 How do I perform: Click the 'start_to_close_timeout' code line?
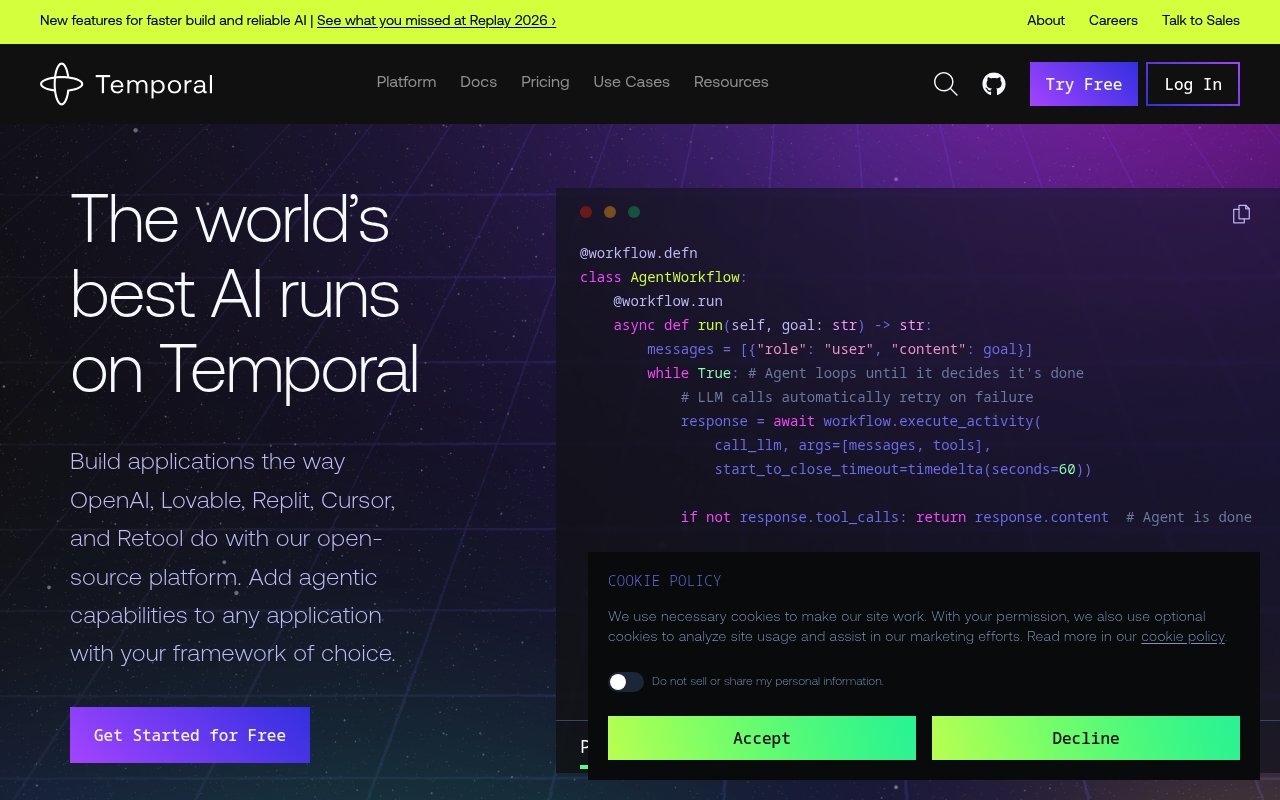(903, 469)
